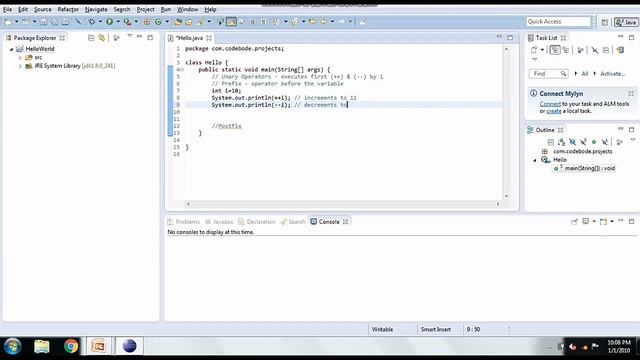Open the Refactor menu

[68, 9]
